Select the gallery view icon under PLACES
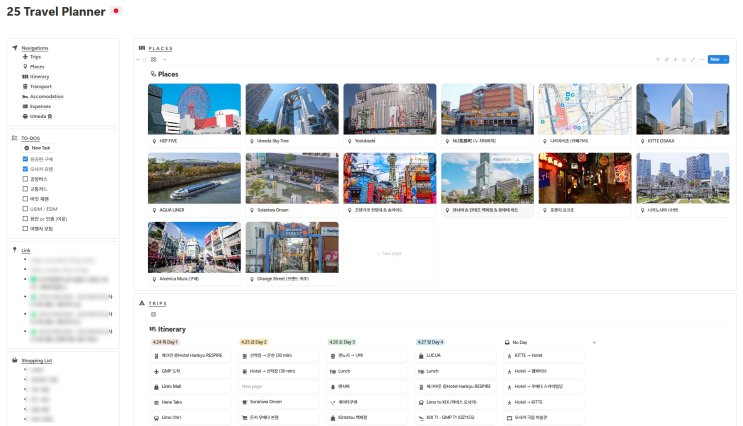The width and height of the screenshot is (743, 426). point(154,60)
